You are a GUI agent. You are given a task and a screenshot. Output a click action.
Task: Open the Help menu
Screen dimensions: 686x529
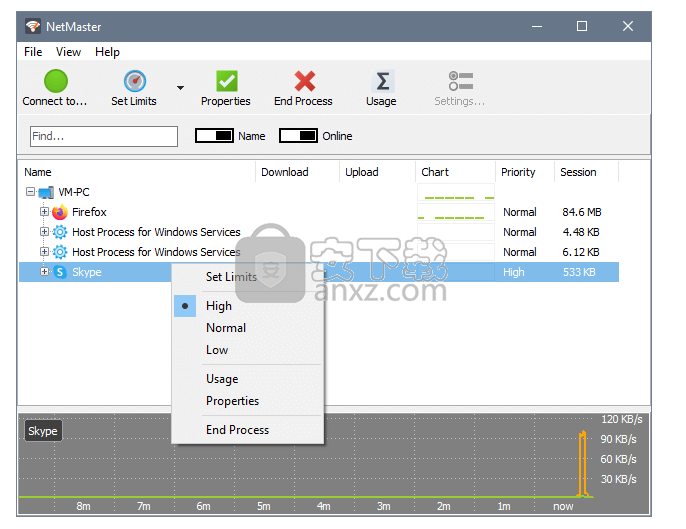107,52
